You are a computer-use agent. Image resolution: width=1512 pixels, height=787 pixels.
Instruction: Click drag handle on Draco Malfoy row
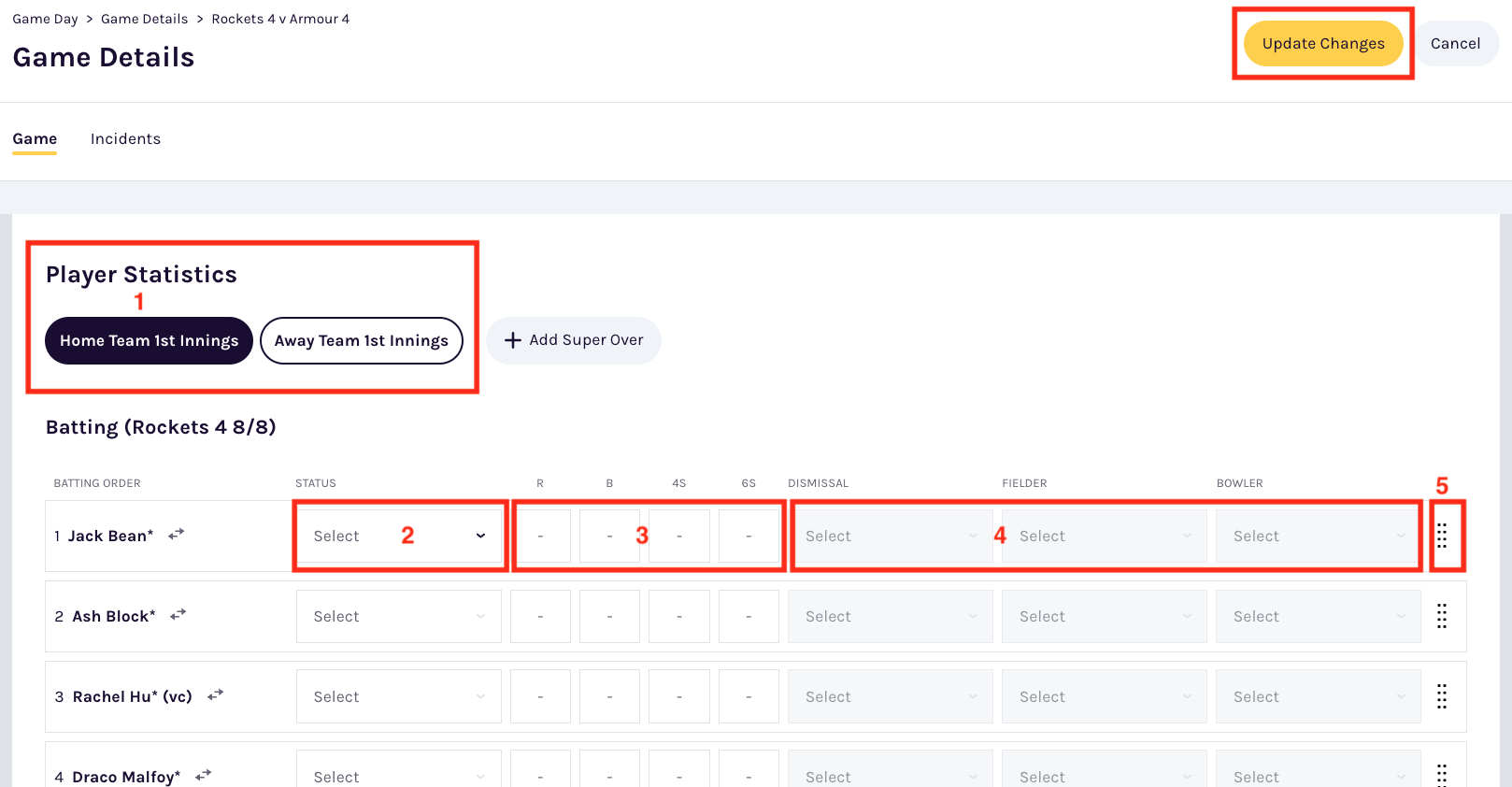pos(1442,775)
